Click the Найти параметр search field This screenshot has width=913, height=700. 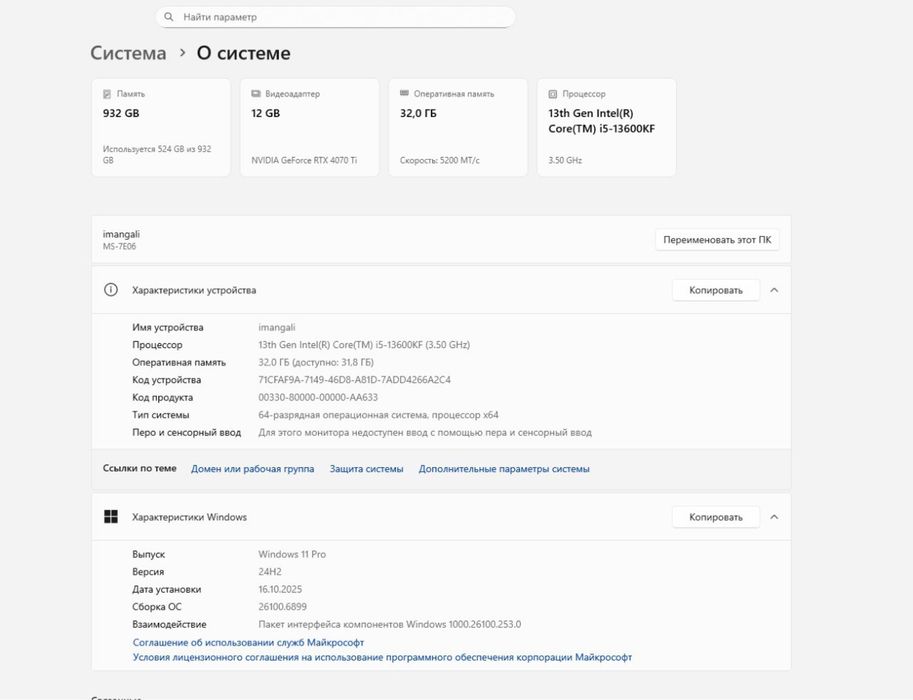click(340, 17)
